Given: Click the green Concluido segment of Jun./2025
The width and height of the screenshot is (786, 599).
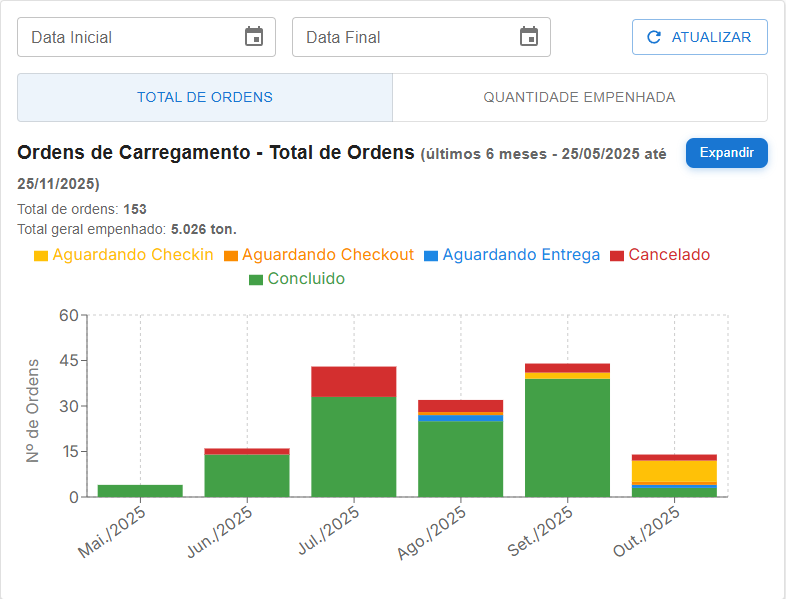Looking at the screenshot, I should (247, 476).
